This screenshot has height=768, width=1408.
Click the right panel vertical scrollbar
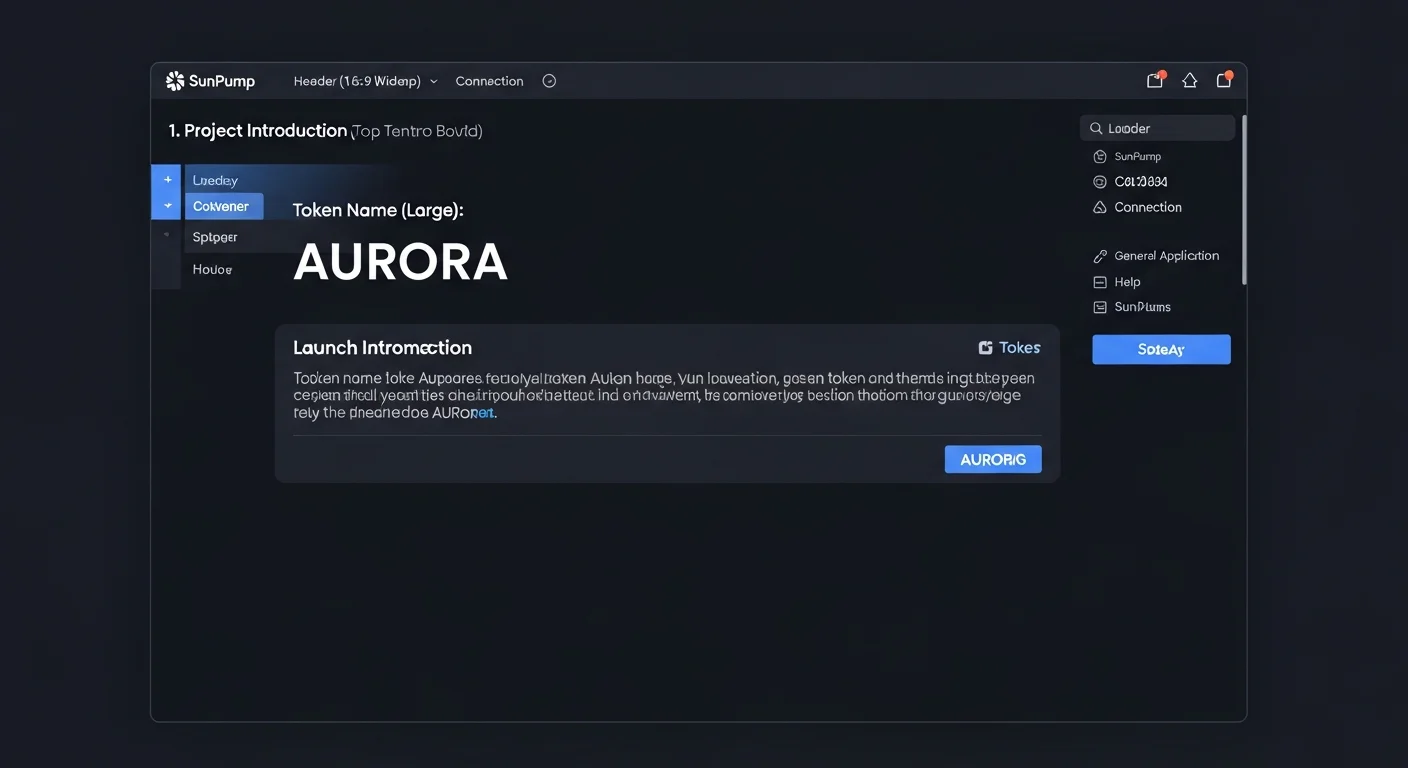pos(1244,200)
